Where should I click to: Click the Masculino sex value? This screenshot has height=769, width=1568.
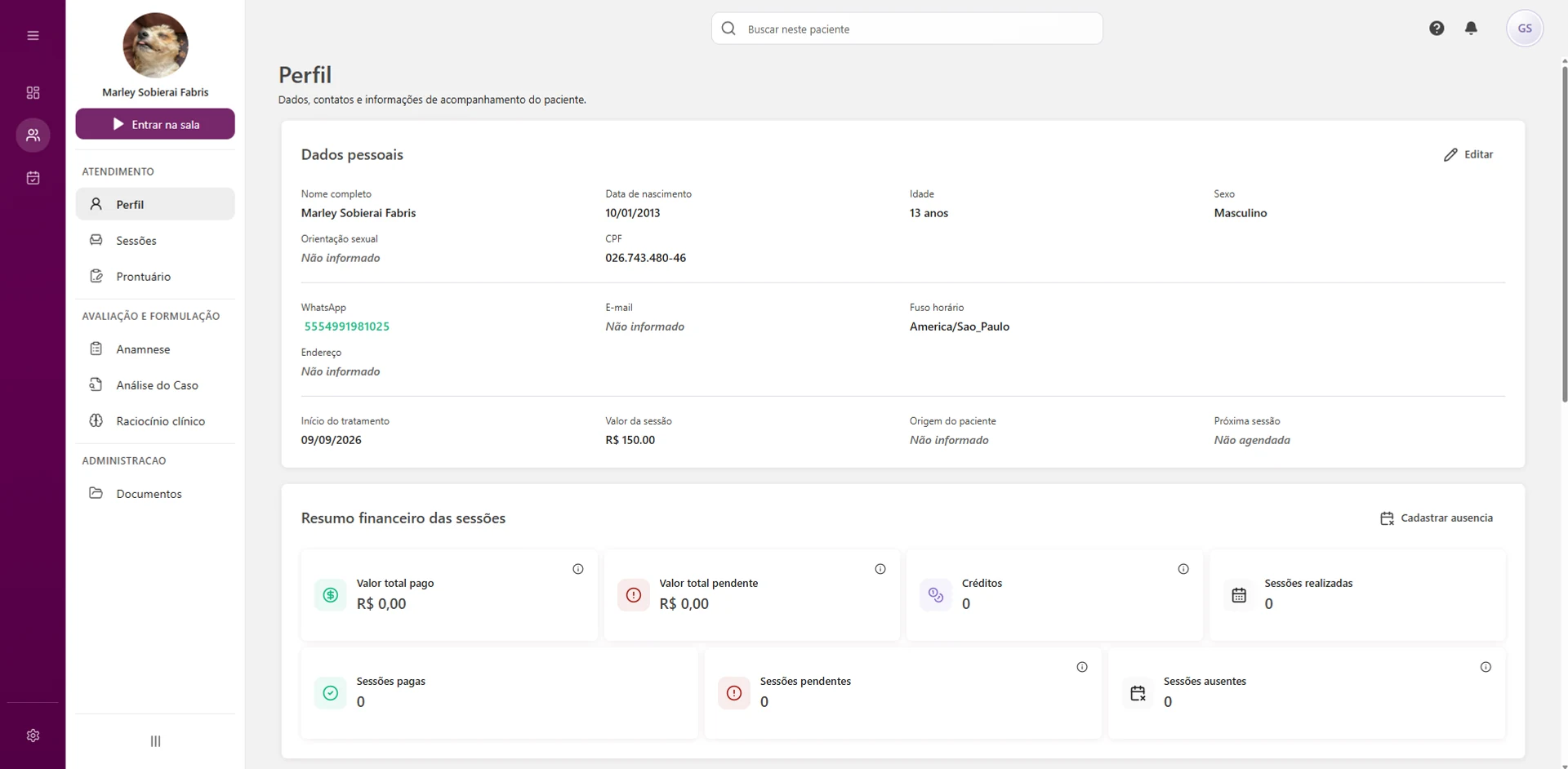click(1240, 213)
